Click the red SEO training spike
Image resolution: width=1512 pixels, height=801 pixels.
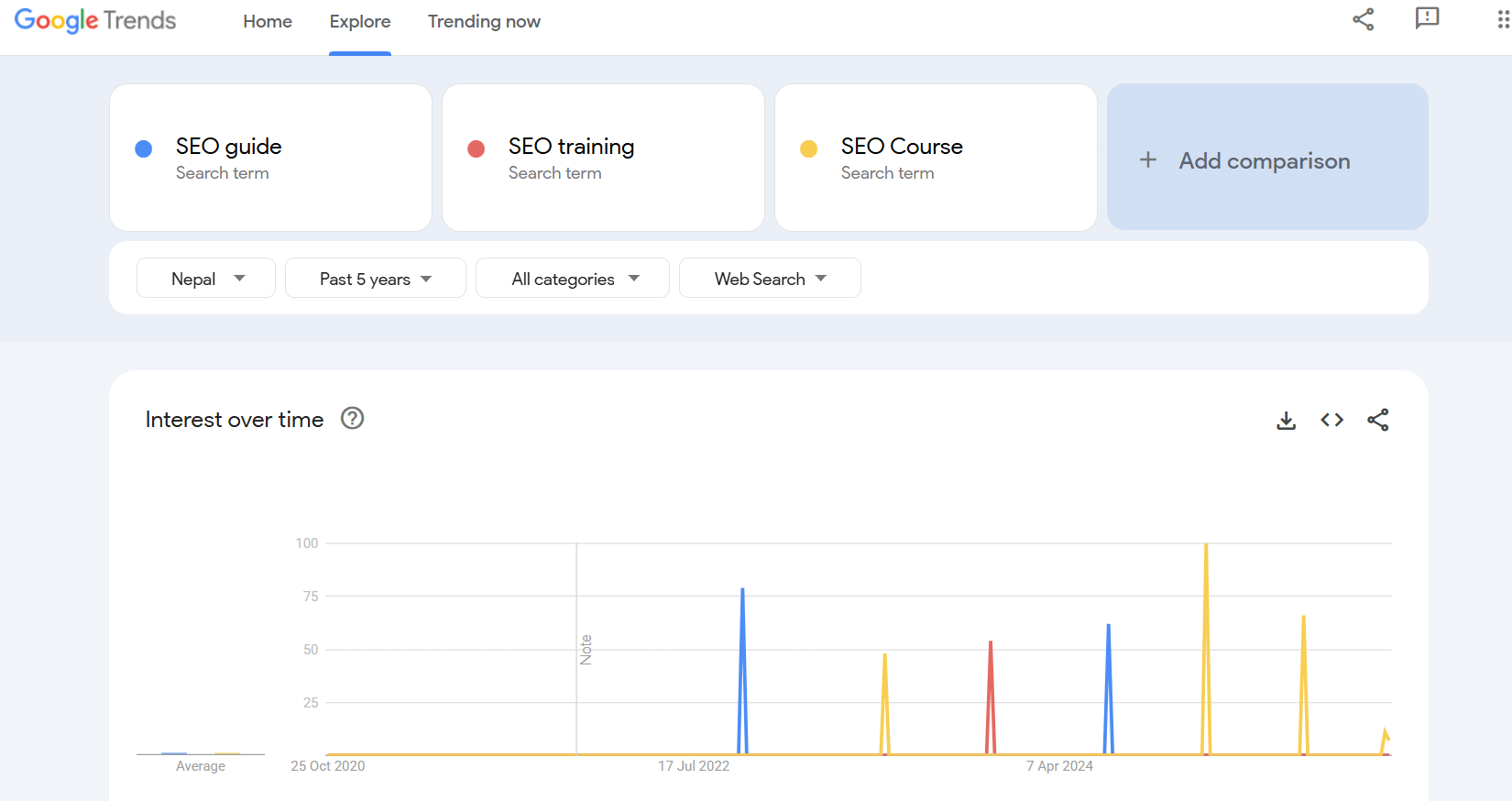[991, 697]
